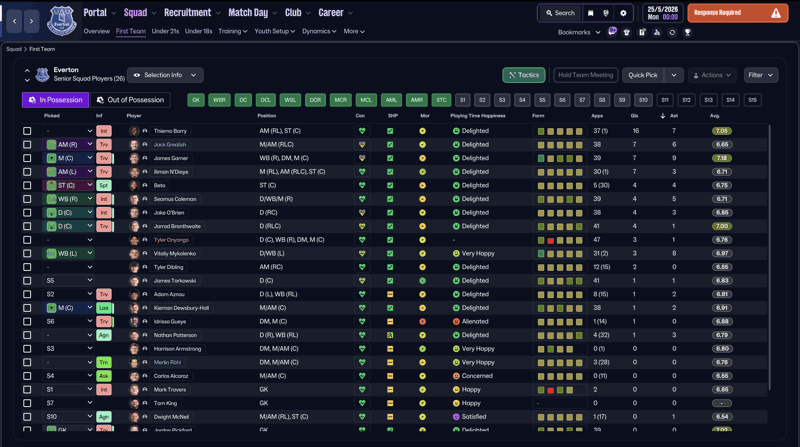Open the shirt icon bookmark
Image resolution: width=800 pixels, height=447 pixels.
coord(627,32)
